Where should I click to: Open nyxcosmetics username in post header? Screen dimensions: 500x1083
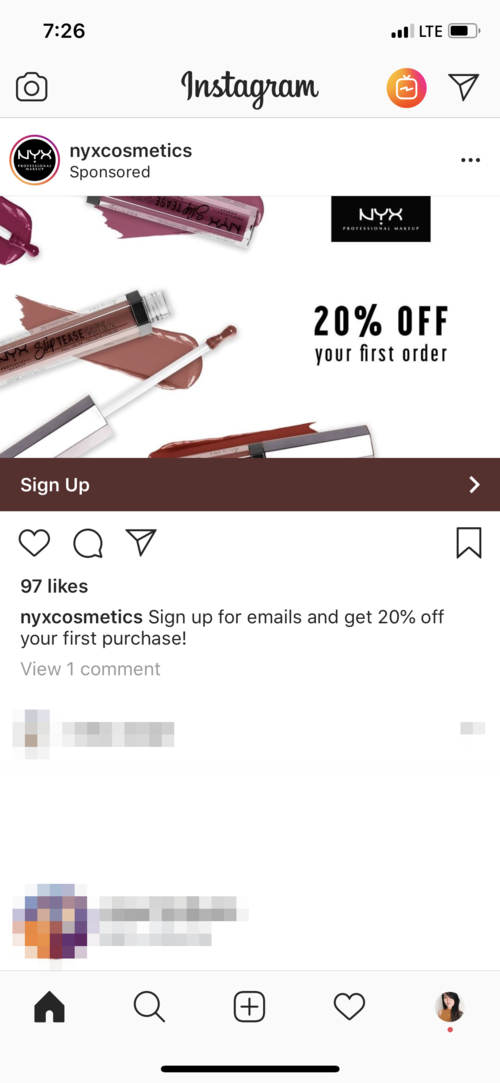(x=131, y=151)
